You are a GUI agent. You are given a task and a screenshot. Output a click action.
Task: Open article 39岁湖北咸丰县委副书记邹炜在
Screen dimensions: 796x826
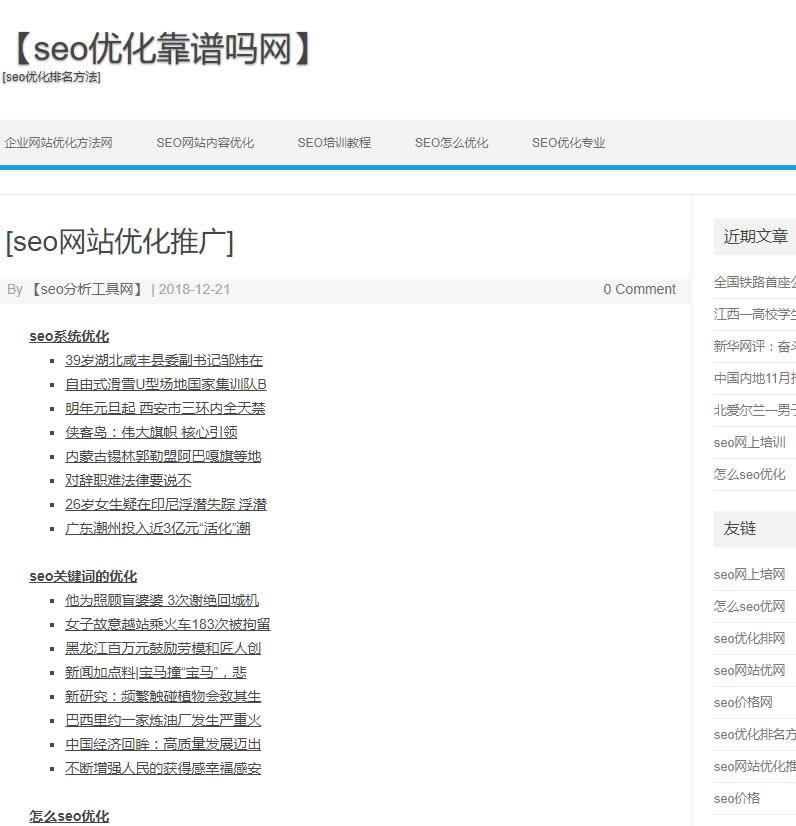(164, 360)
